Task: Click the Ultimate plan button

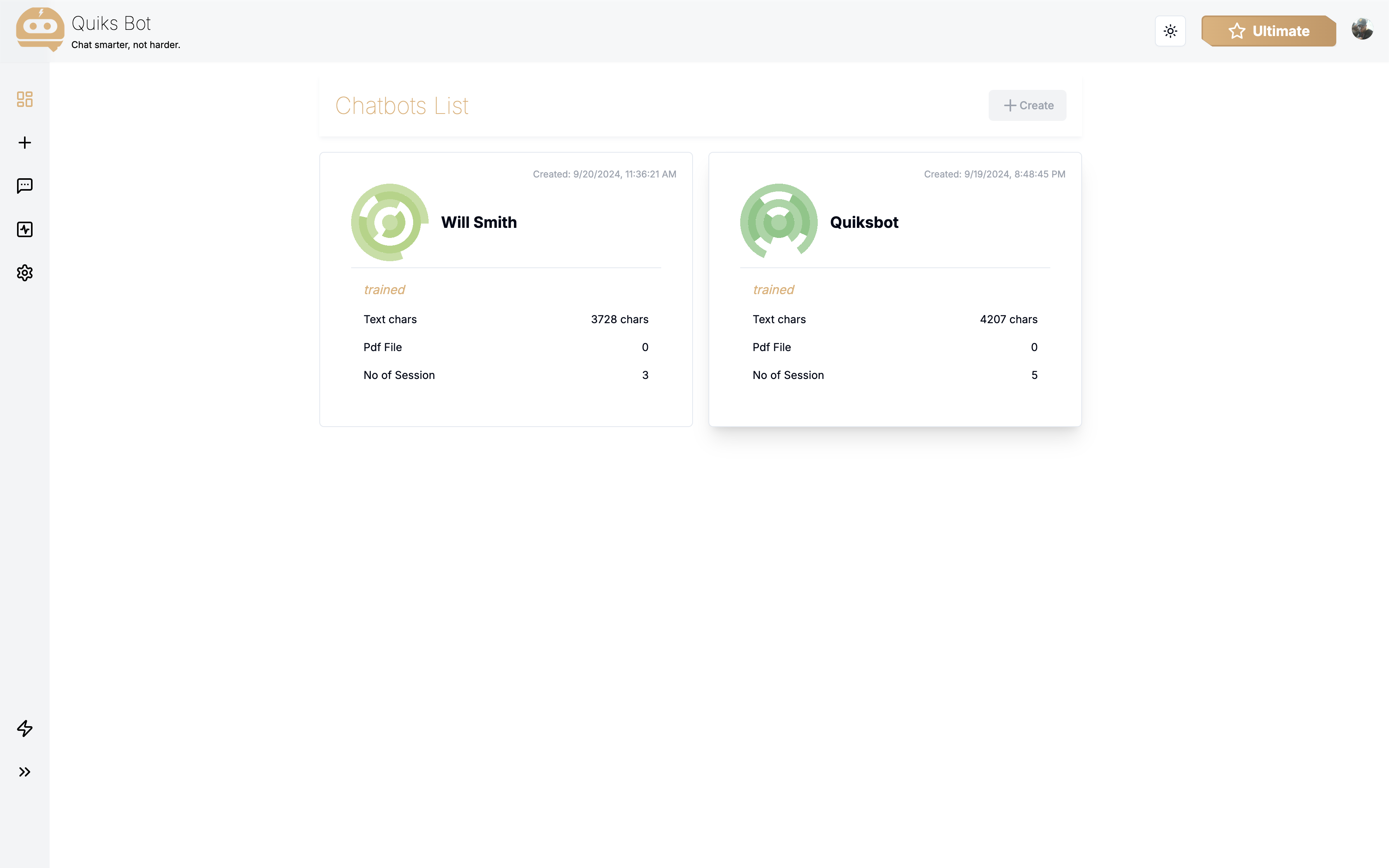Action: pos(1268,31)
